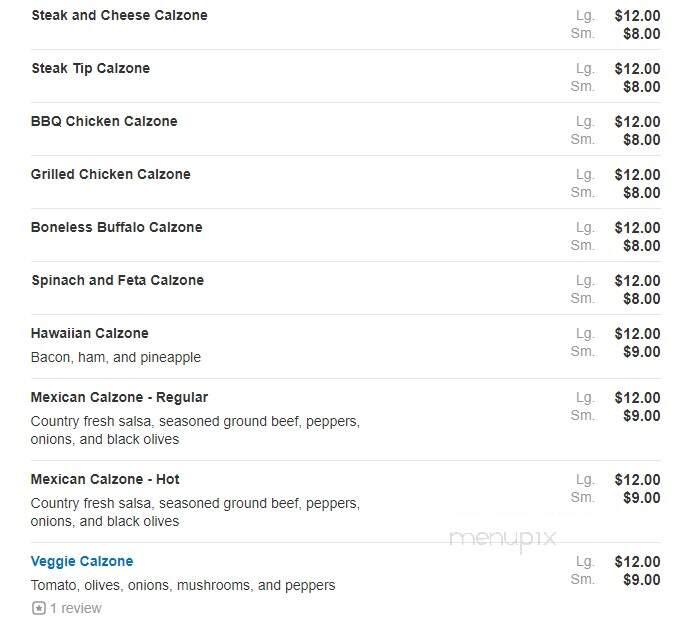Click the Tomato, olives, onions, mushrooms description

183,585
